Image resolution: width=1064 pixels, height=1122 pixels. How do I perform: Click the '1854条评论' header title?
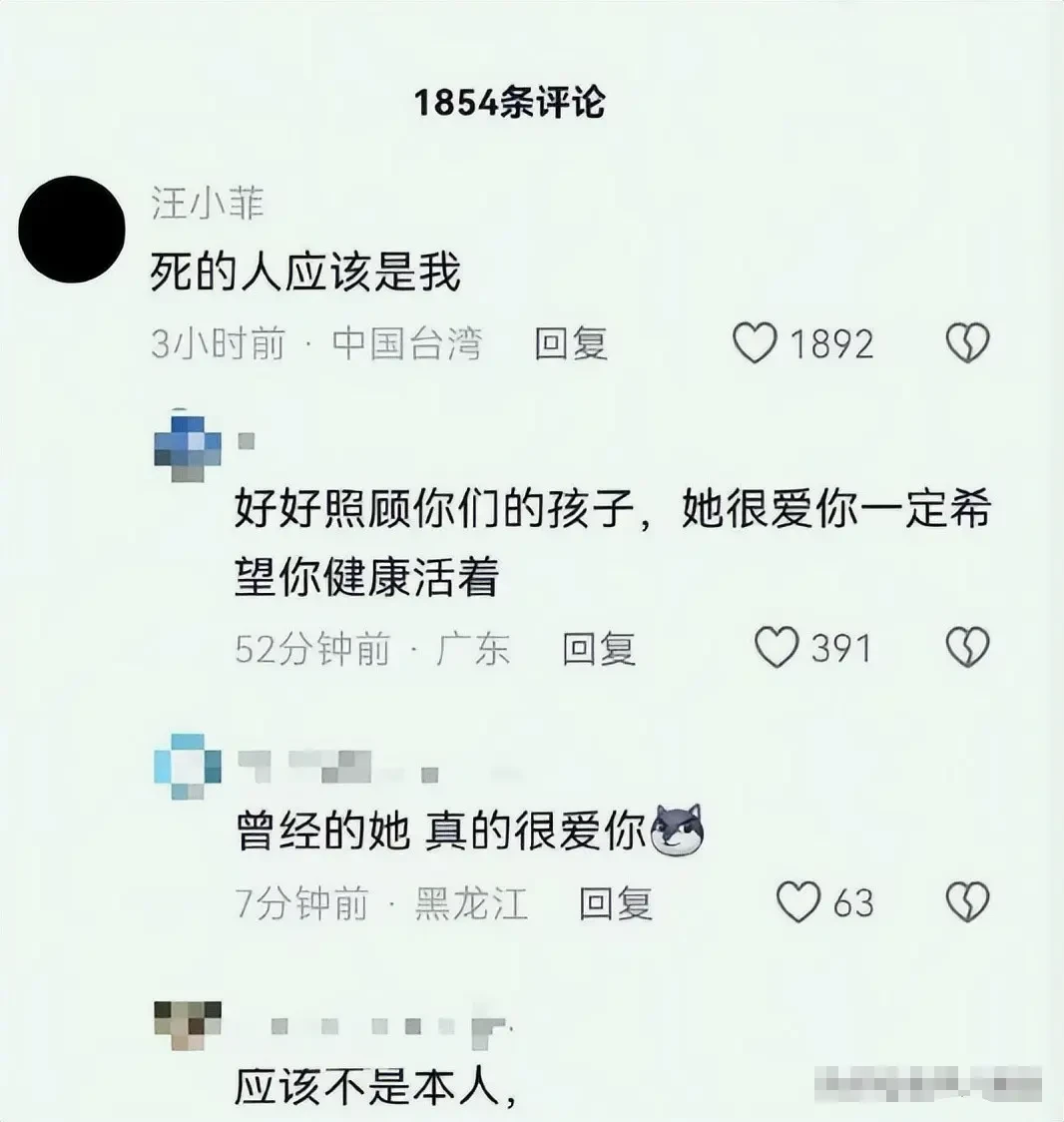(x=509, y=103)
